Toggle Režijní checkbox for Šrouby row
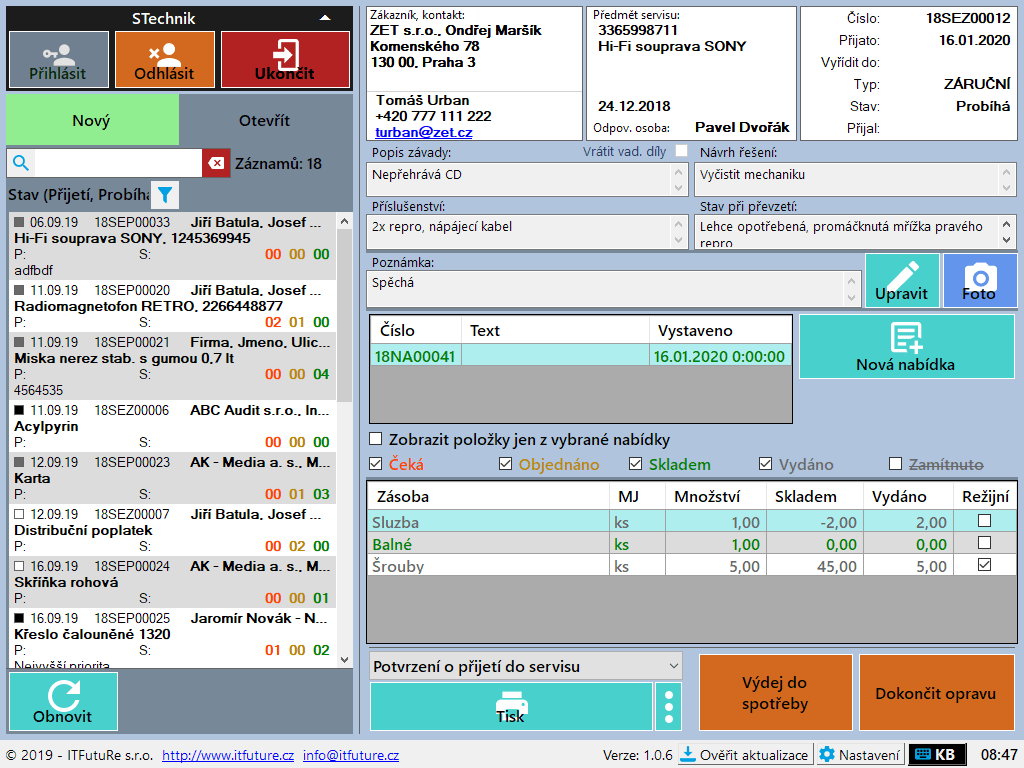Viewport: 1024px width, 768px height. click(984, 564)
